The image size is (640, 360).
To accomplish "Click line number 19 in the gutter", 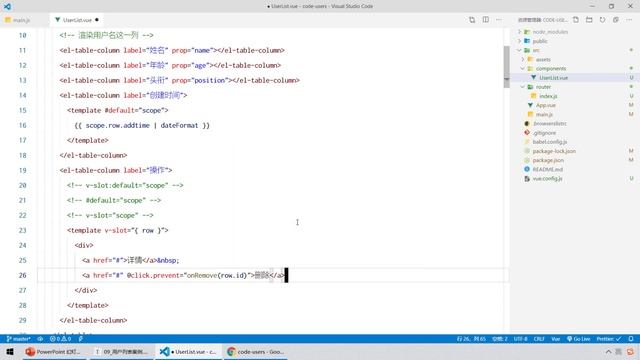I will pyautogui.click(x=22, y=171).
